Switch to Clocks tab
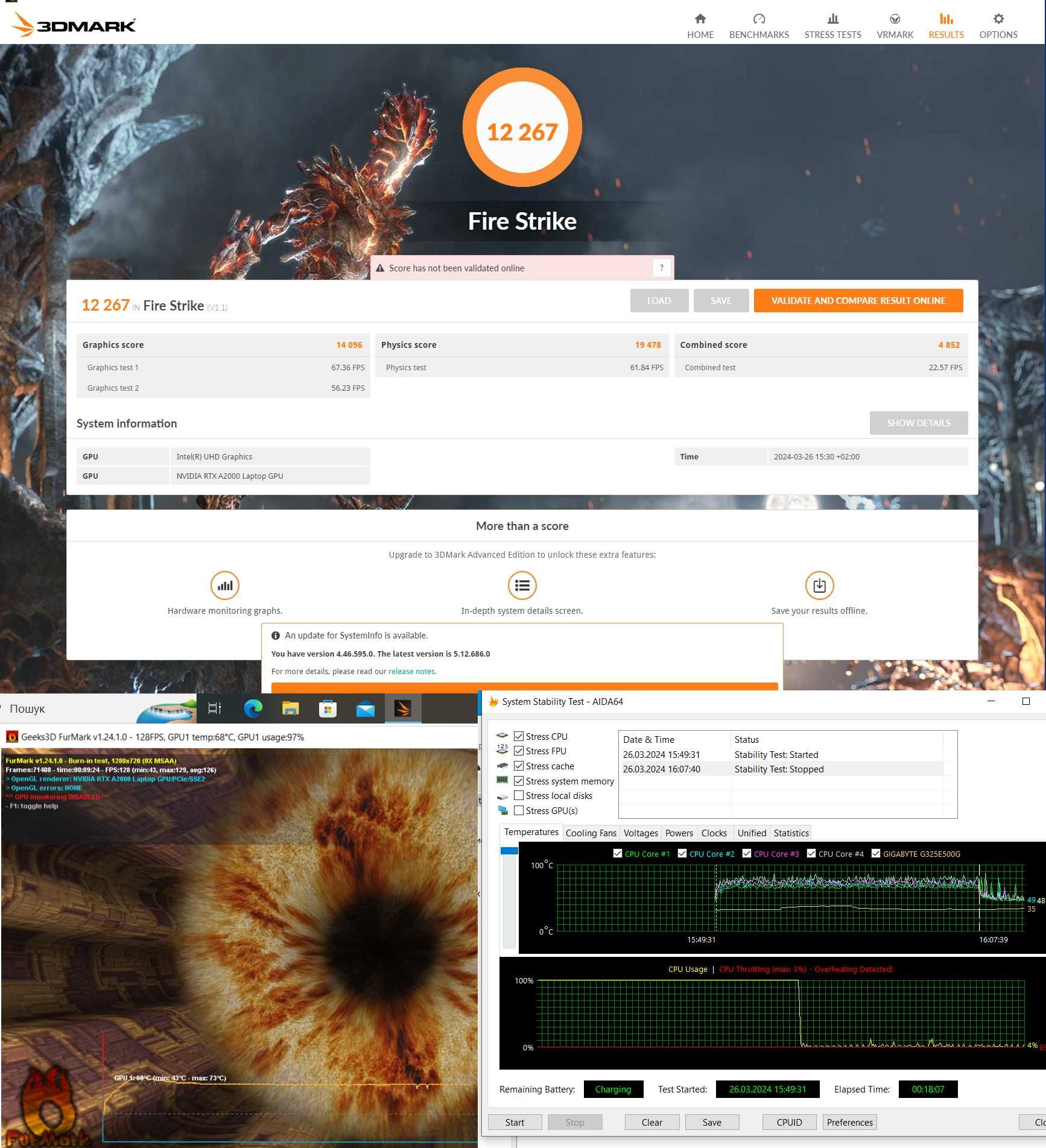Viewport: 1046px width, 1148px height. 714,833
